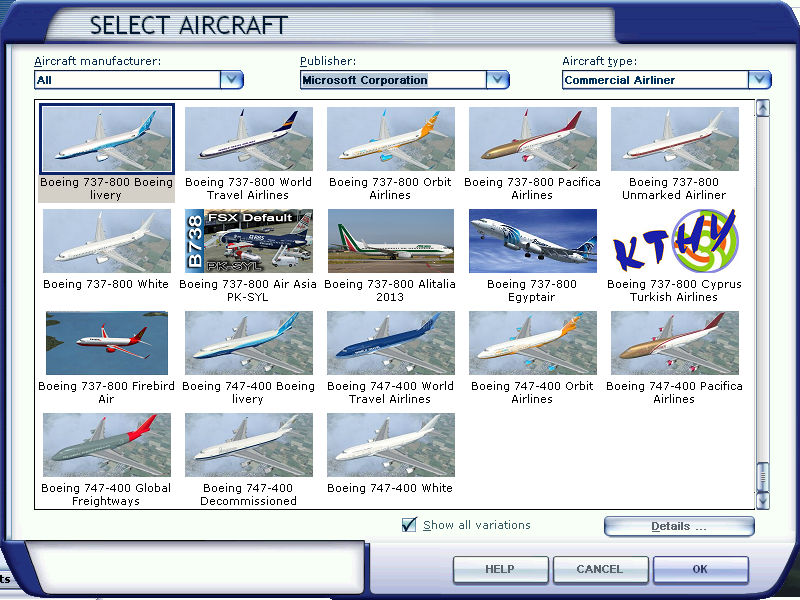Pick Boeing 737-800 Air Asia PK-SYL thumbnail

coord(248,241)
